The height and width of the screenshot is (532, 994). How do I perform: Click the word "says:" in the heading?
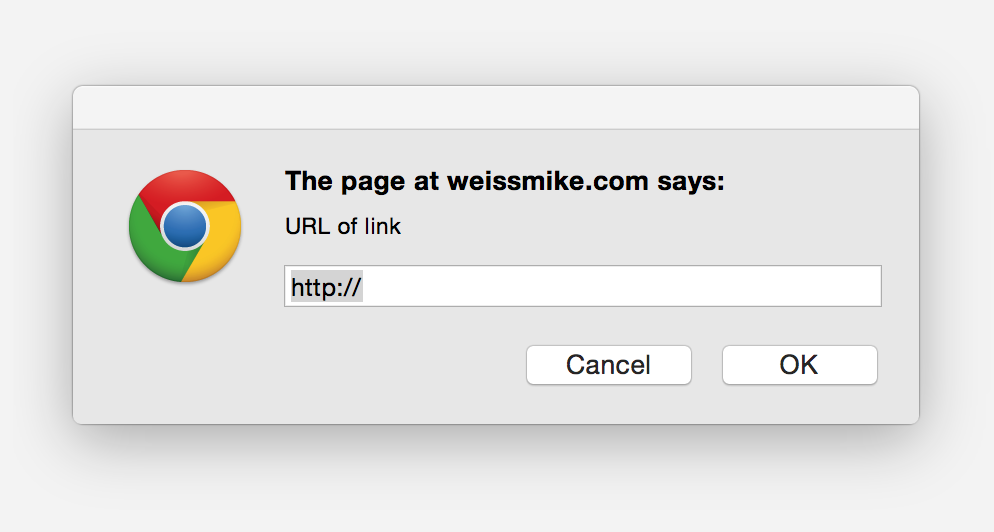(x=690, y=182)
